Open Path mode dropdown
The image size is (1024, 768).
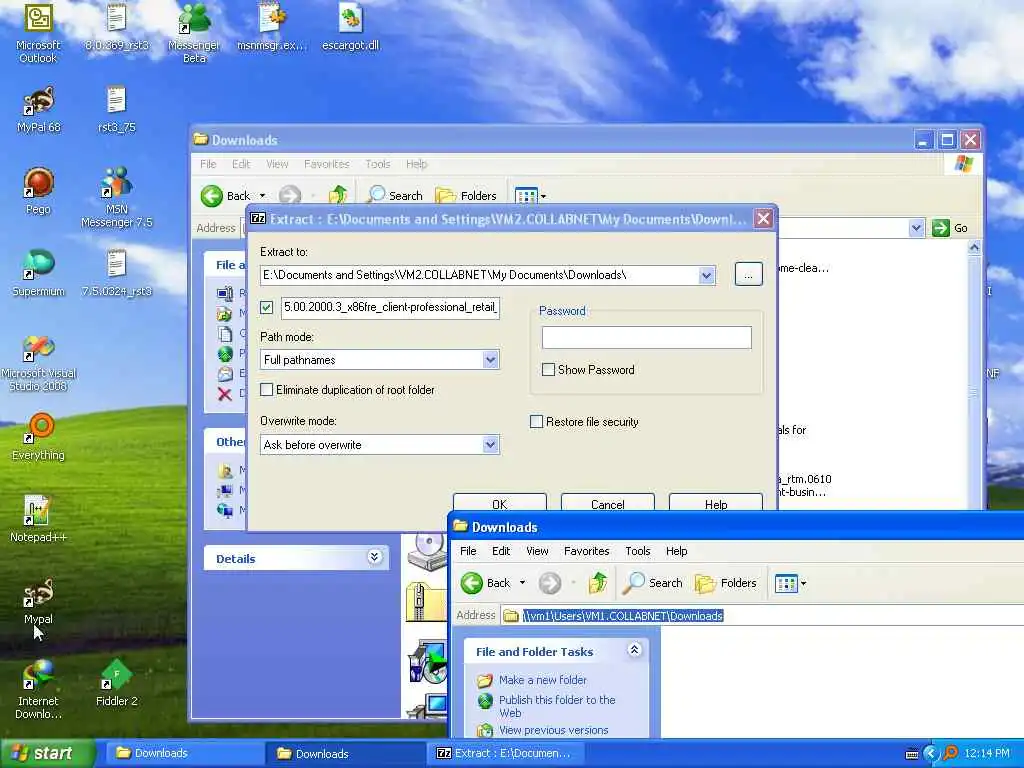point(490,360)
